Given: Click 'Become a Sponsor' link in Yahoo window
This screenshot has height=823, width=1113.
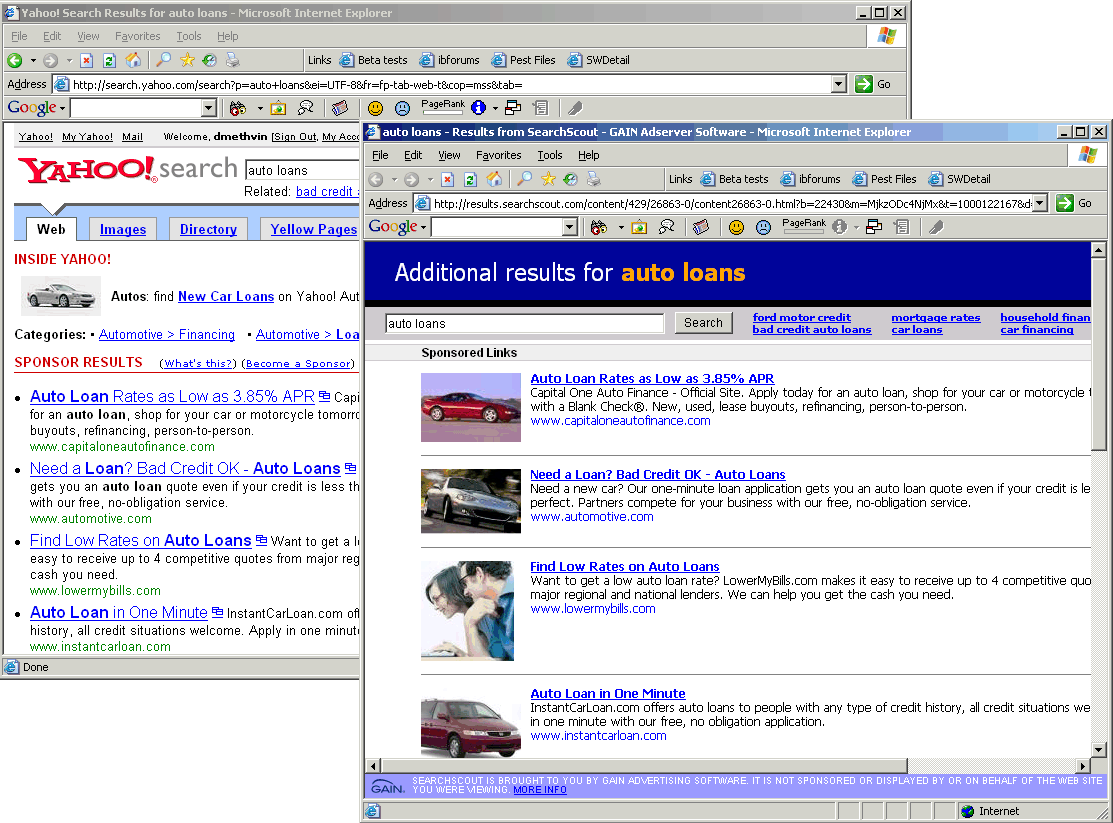Looking at the screenshot, I should pyautogui.click(x=298, y=364).
